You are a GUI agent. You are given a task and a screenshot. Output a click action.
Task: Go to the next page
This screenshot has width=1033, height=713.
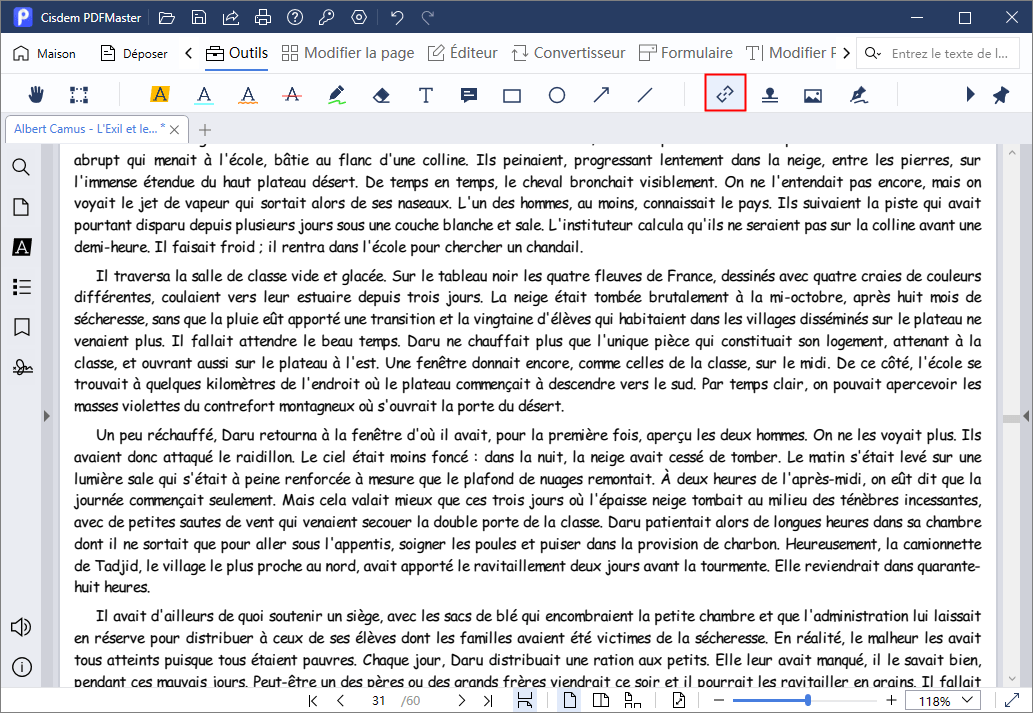tap(461, 700)
